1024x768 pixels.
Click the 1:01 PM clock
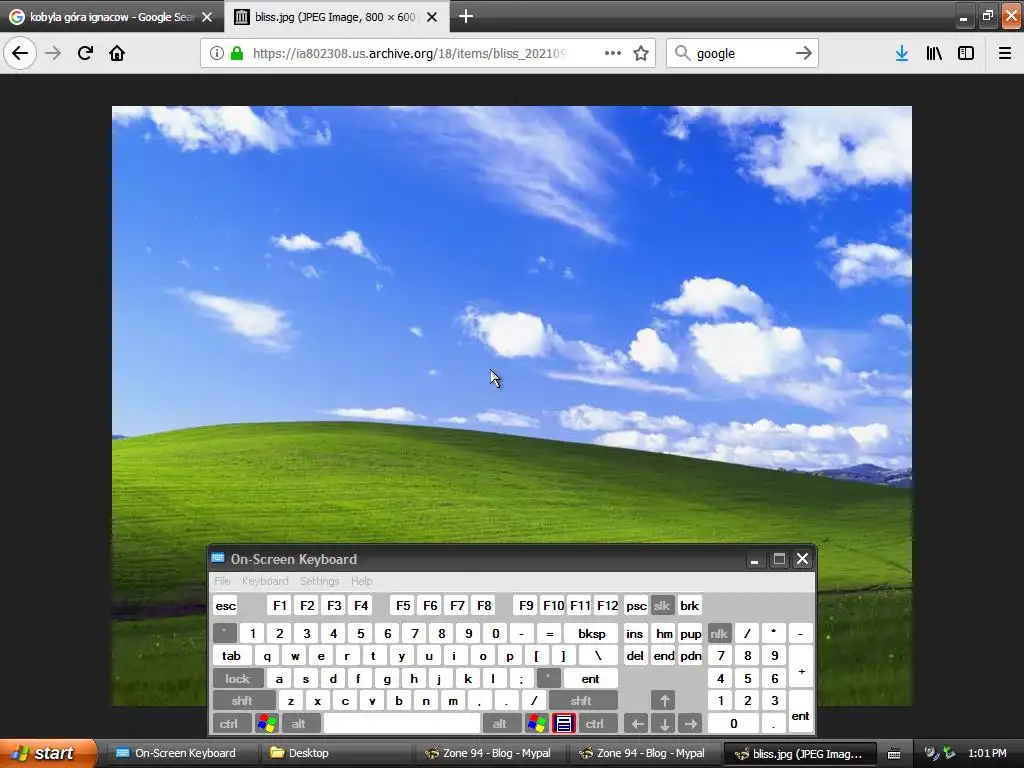tap(987, 753)
